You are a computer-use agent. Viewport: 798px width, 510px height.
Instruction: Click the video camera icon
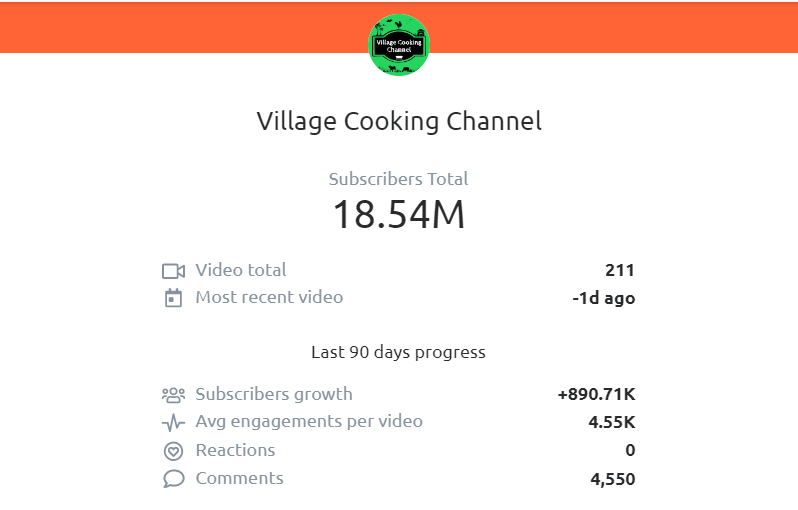[173, 271]
